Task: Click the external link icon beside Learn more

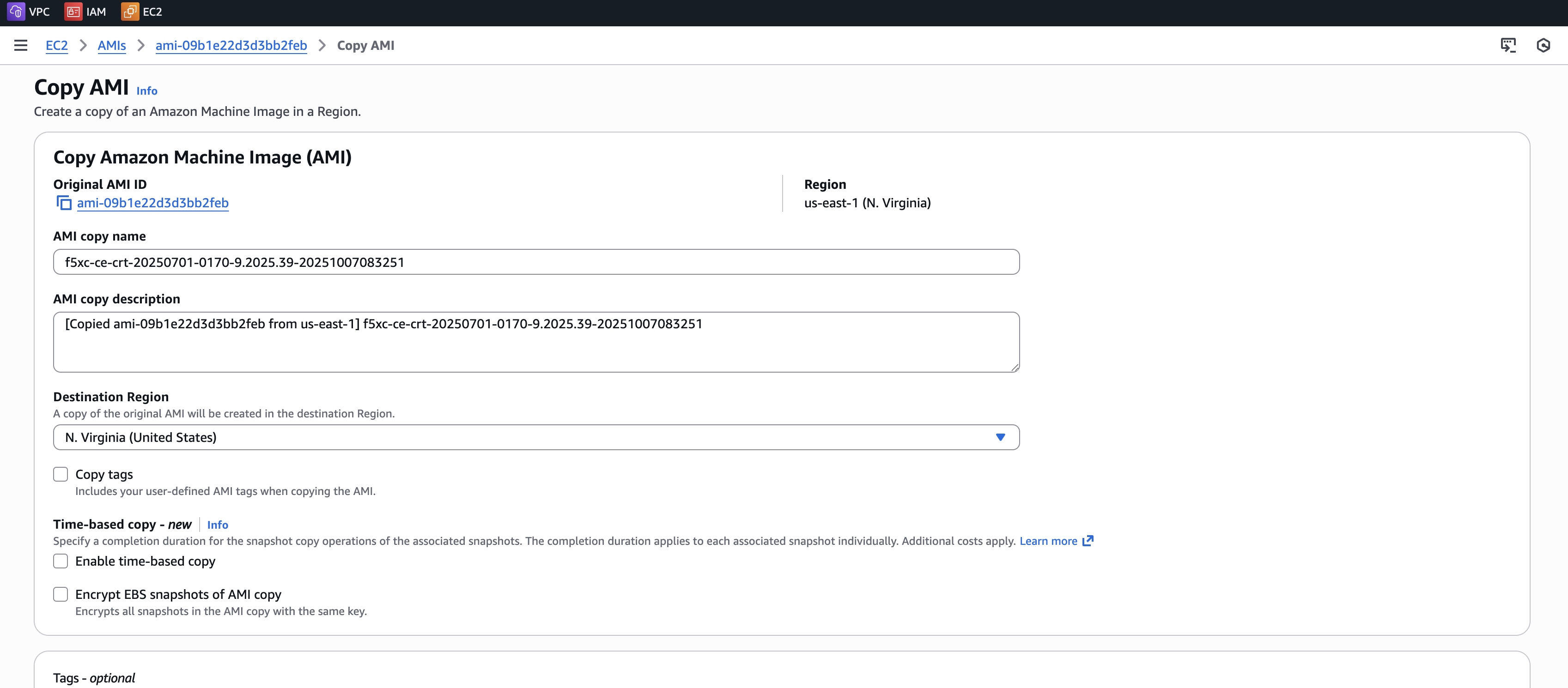Action: click(x=1088, y=541)
